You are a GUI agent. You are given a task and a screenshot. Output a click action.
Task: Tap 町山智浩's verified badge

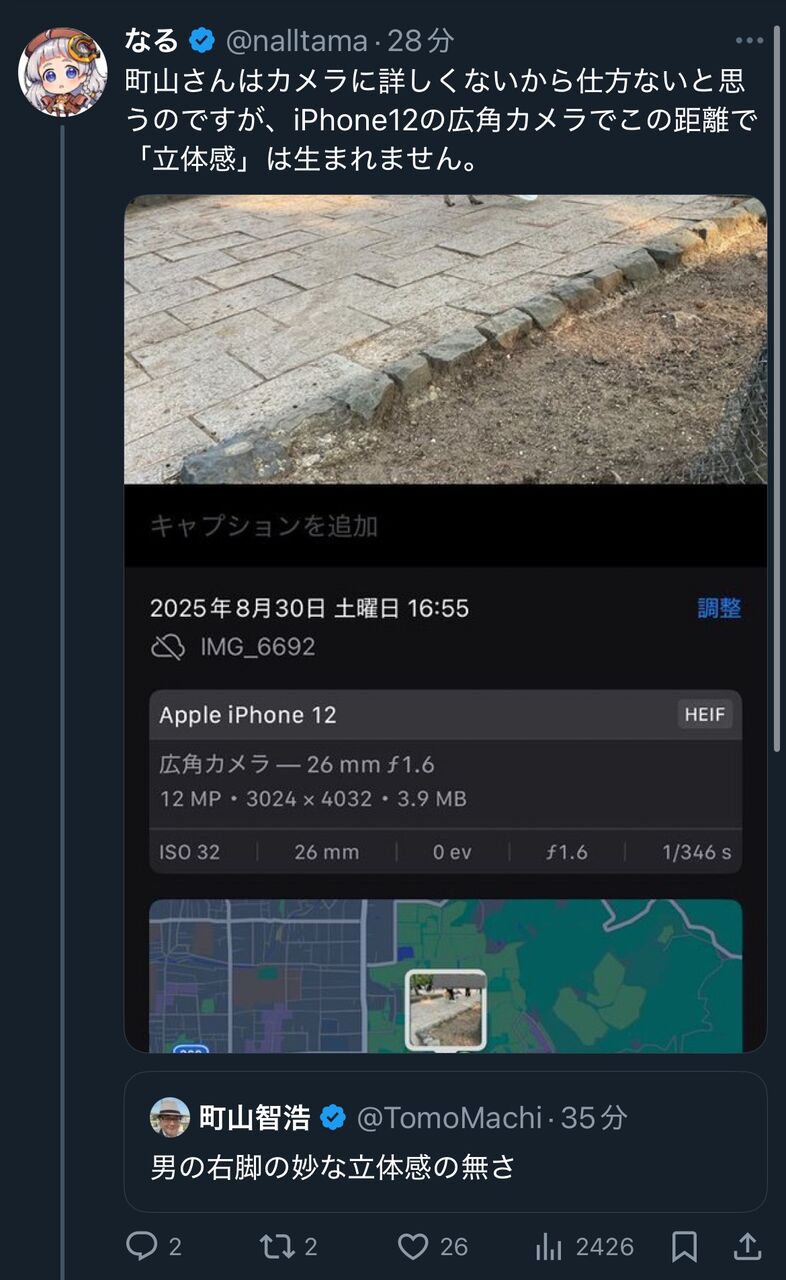click(333, 1118)
